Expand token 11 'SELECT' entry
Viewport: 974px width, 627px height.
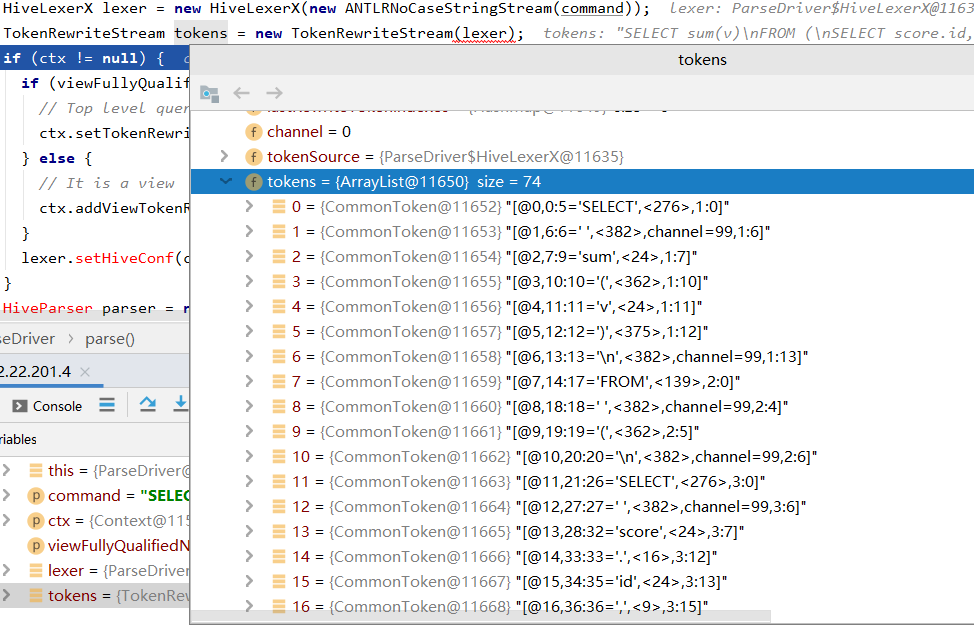[249, 482]
